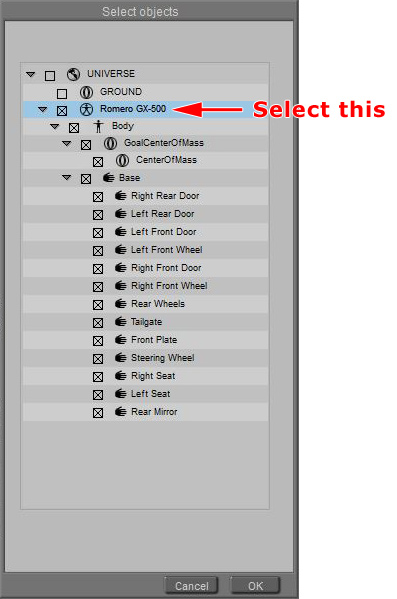Click the Romero GX-500 figure icon

tap(86, 110)
